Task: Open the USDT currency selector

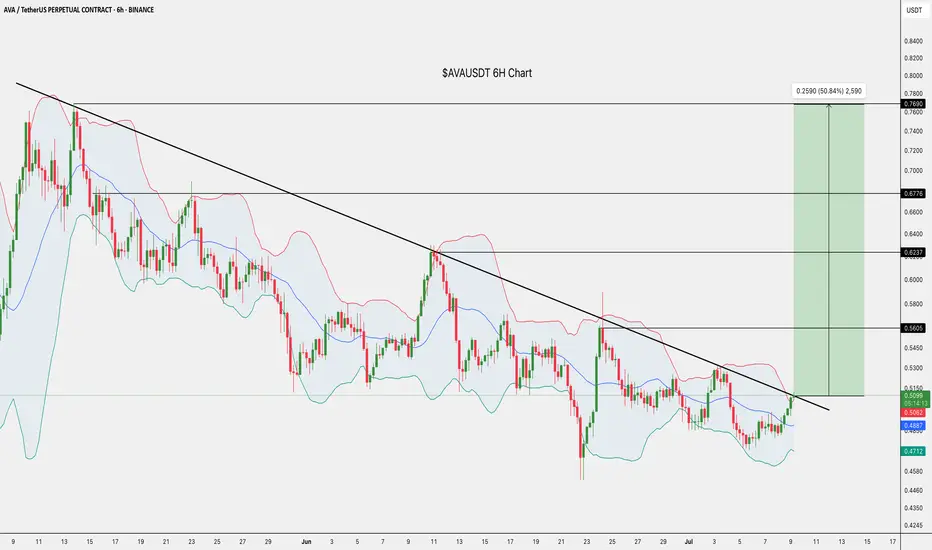Action: [x=914, y=10]
